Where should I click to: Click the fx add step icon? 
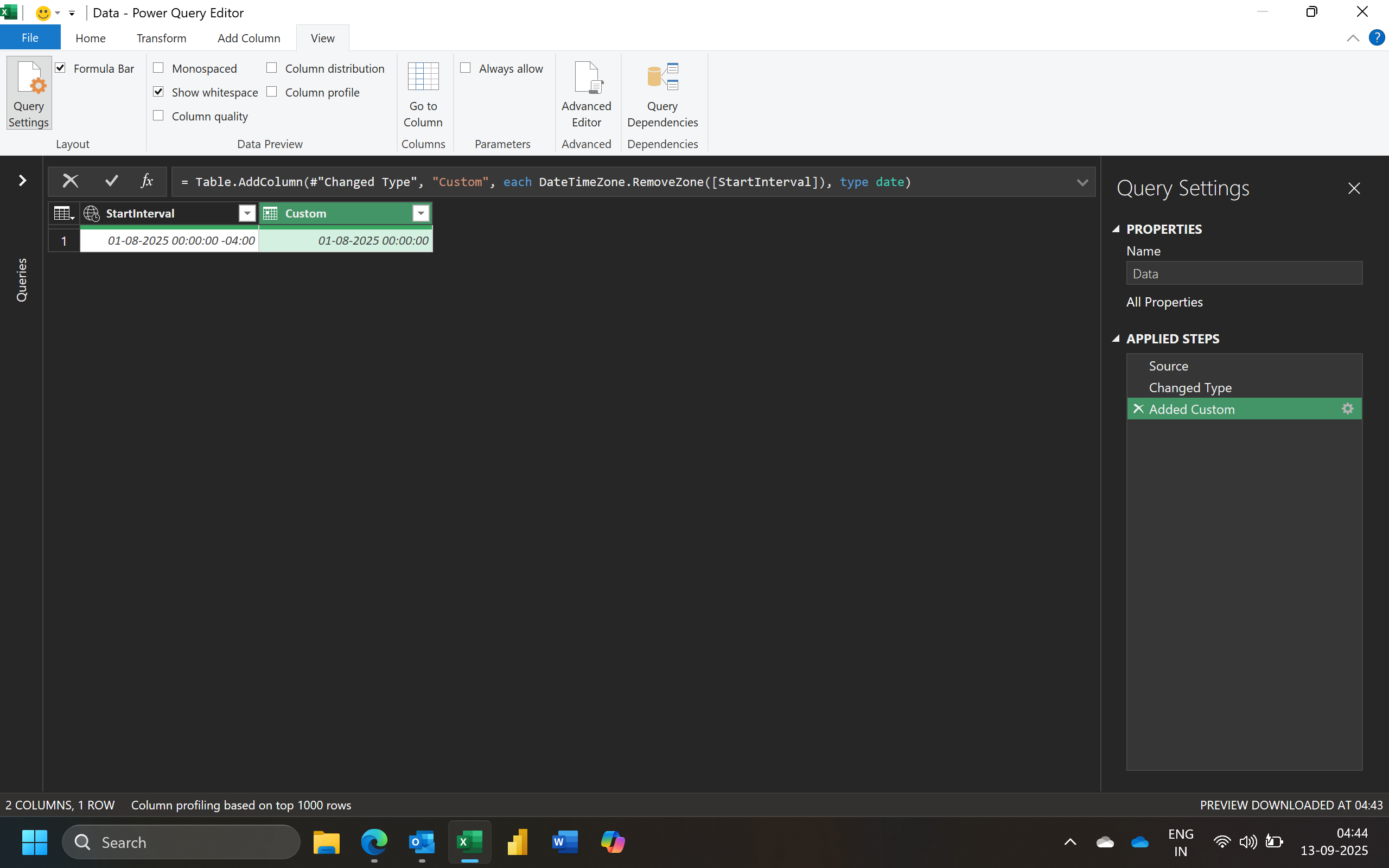coord(147,181)
